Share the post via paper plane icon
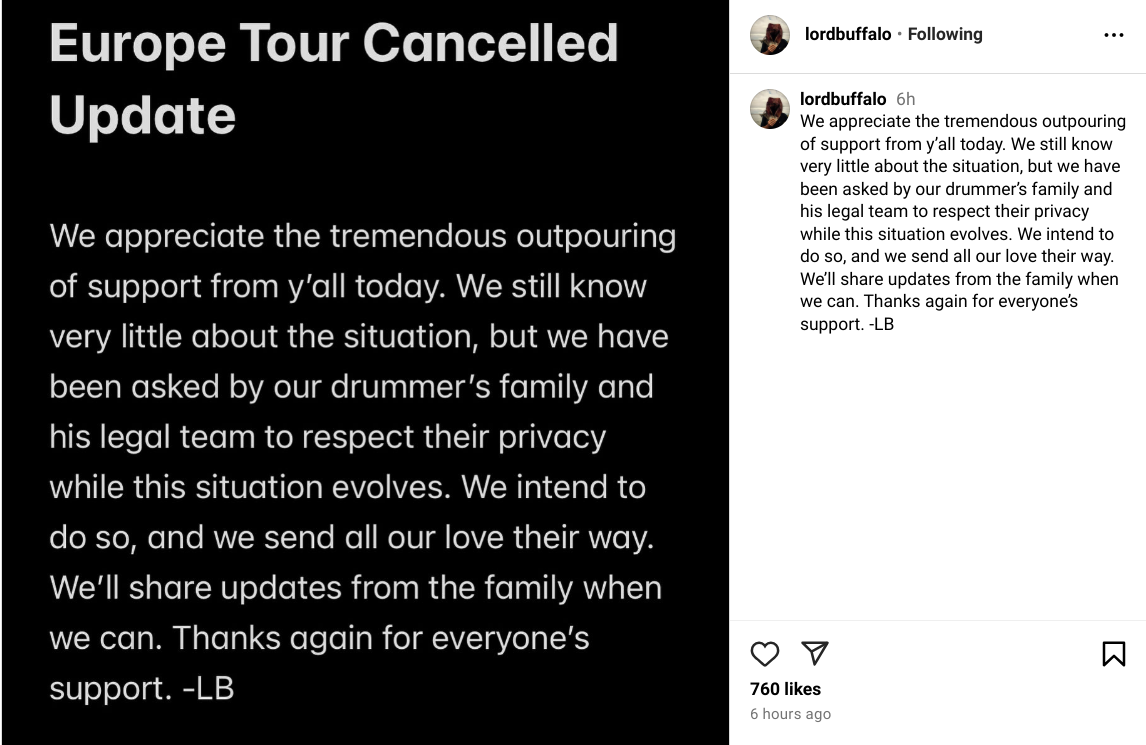Viewport: 1146px width, 745px height. [815, 653]
